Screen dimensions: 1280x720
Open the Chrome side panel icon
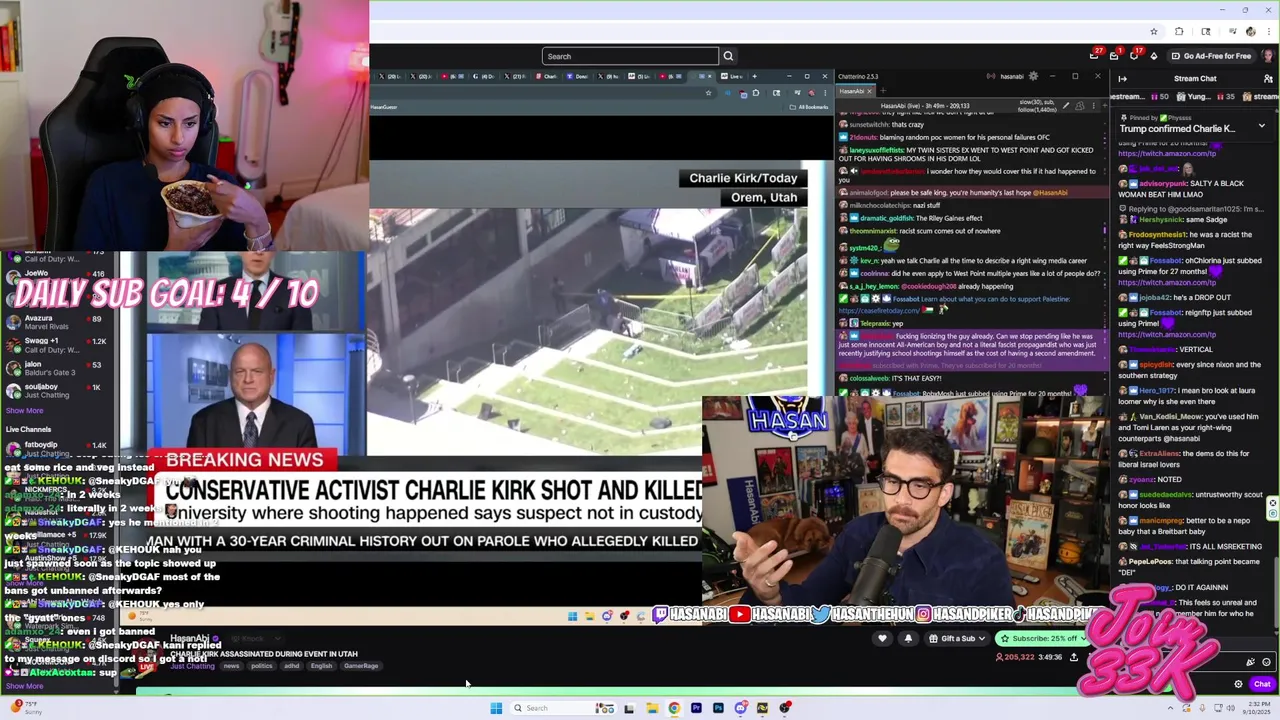click(x=1206, y=32)
